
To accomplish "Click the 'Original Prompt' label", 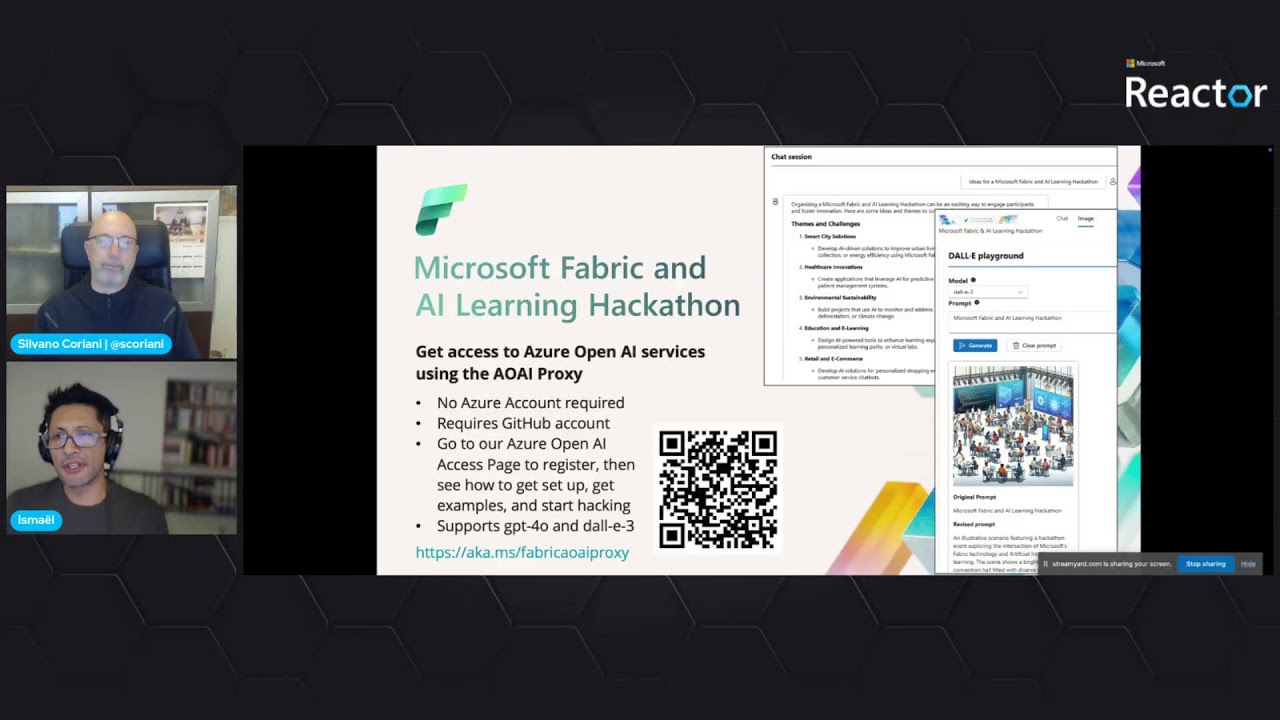I will [x=974, y=497].
